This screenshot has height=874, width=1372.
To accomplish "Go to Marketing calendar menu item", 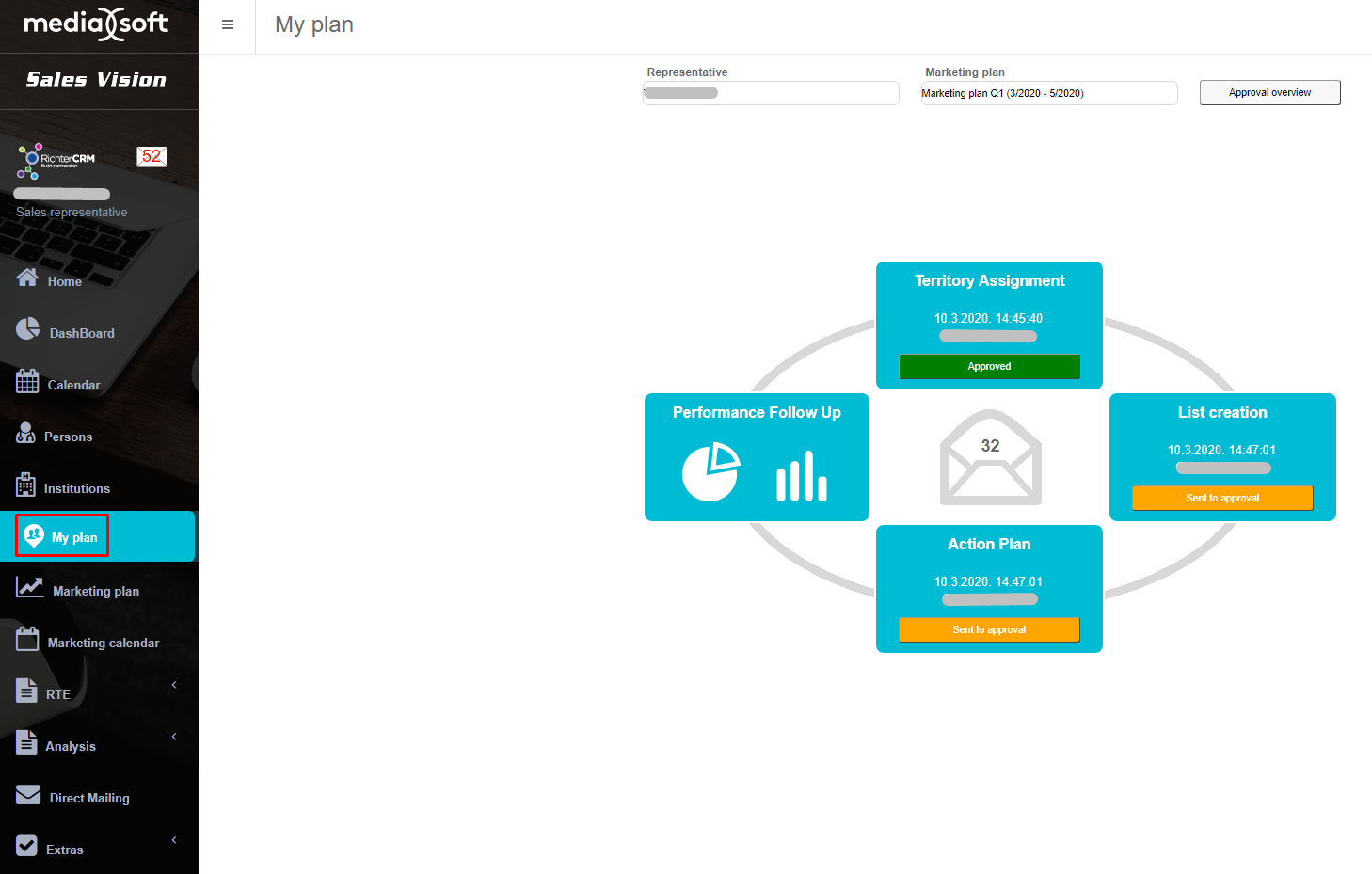I will [x=103, y=643].
